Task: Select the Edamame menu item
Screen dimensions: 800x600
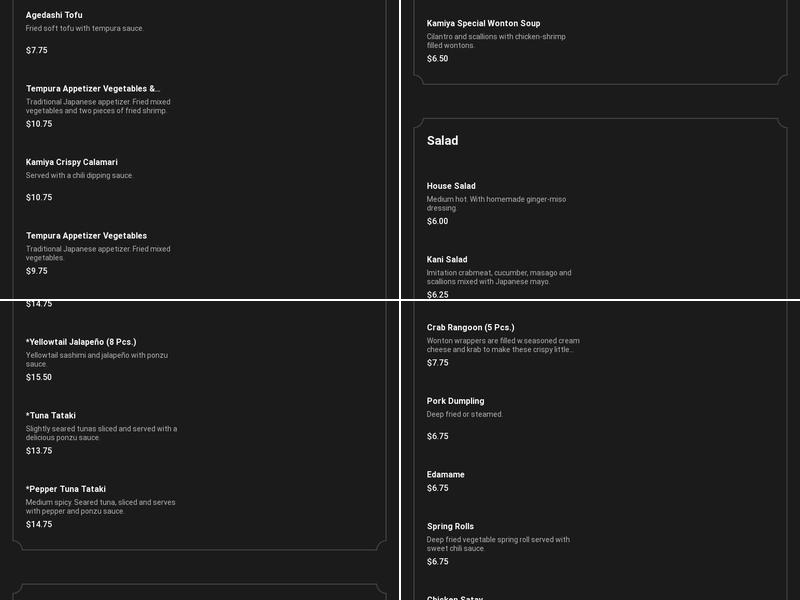Action: 446,475
